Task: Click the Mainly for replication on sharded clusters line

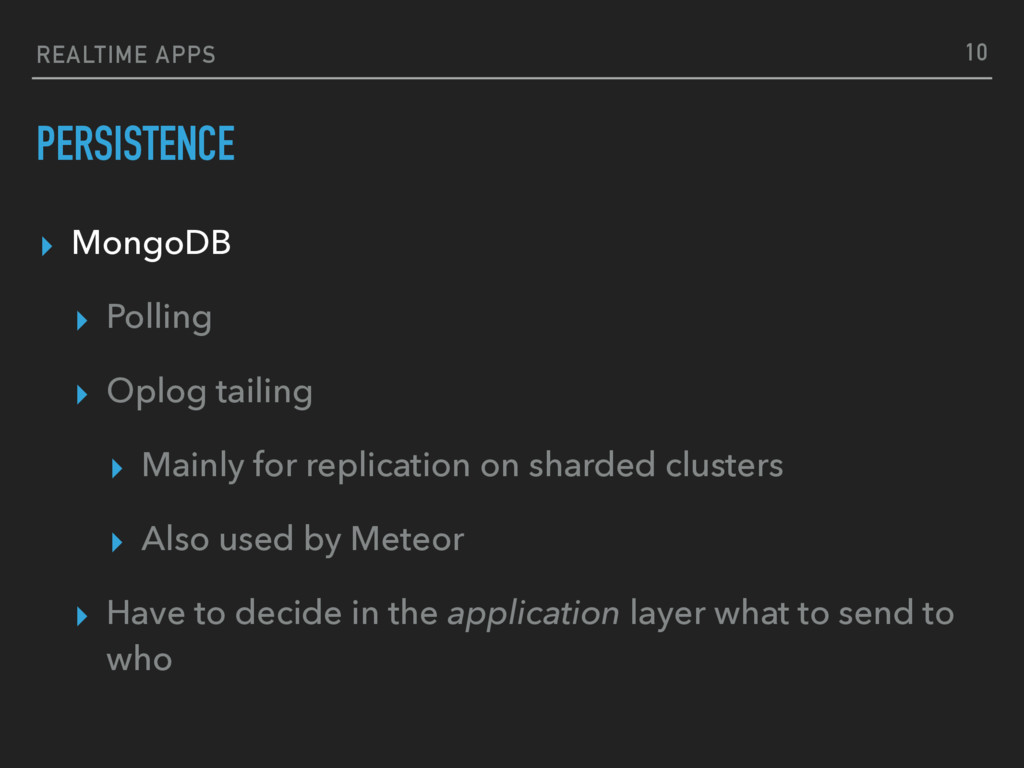Action: (x=462, y=466)
